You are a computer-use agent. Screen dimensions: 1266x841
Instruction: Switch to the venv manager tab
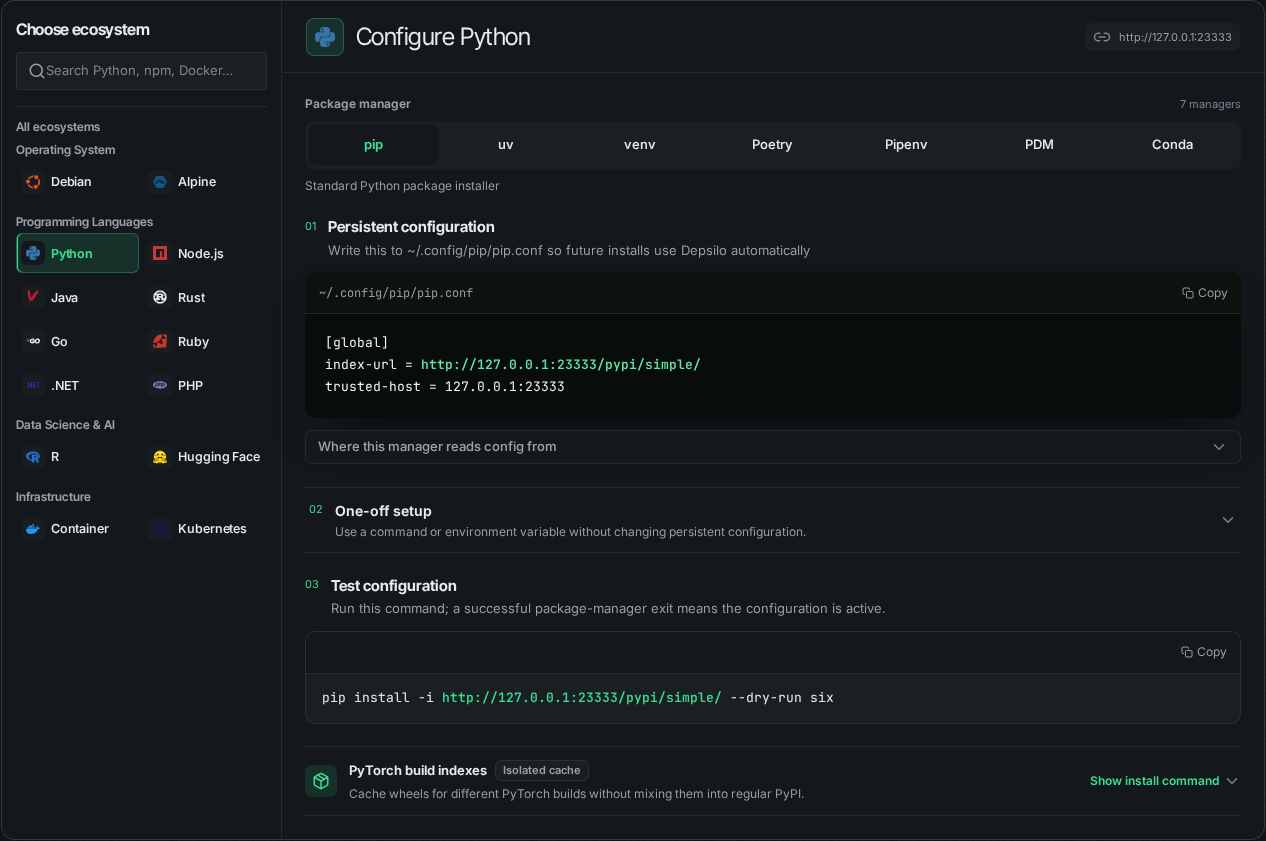(640, 145)
